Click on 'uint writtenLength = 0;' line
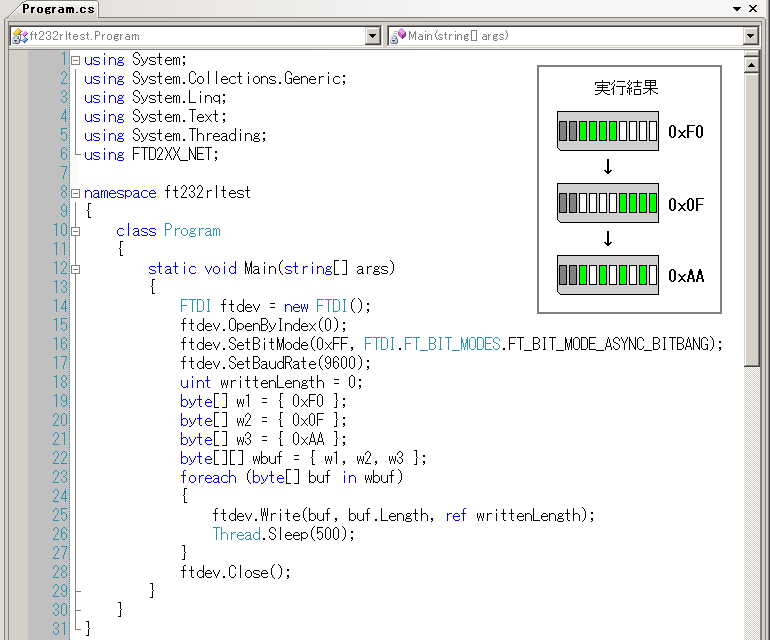Screen dimensions: 770x640 271,383
